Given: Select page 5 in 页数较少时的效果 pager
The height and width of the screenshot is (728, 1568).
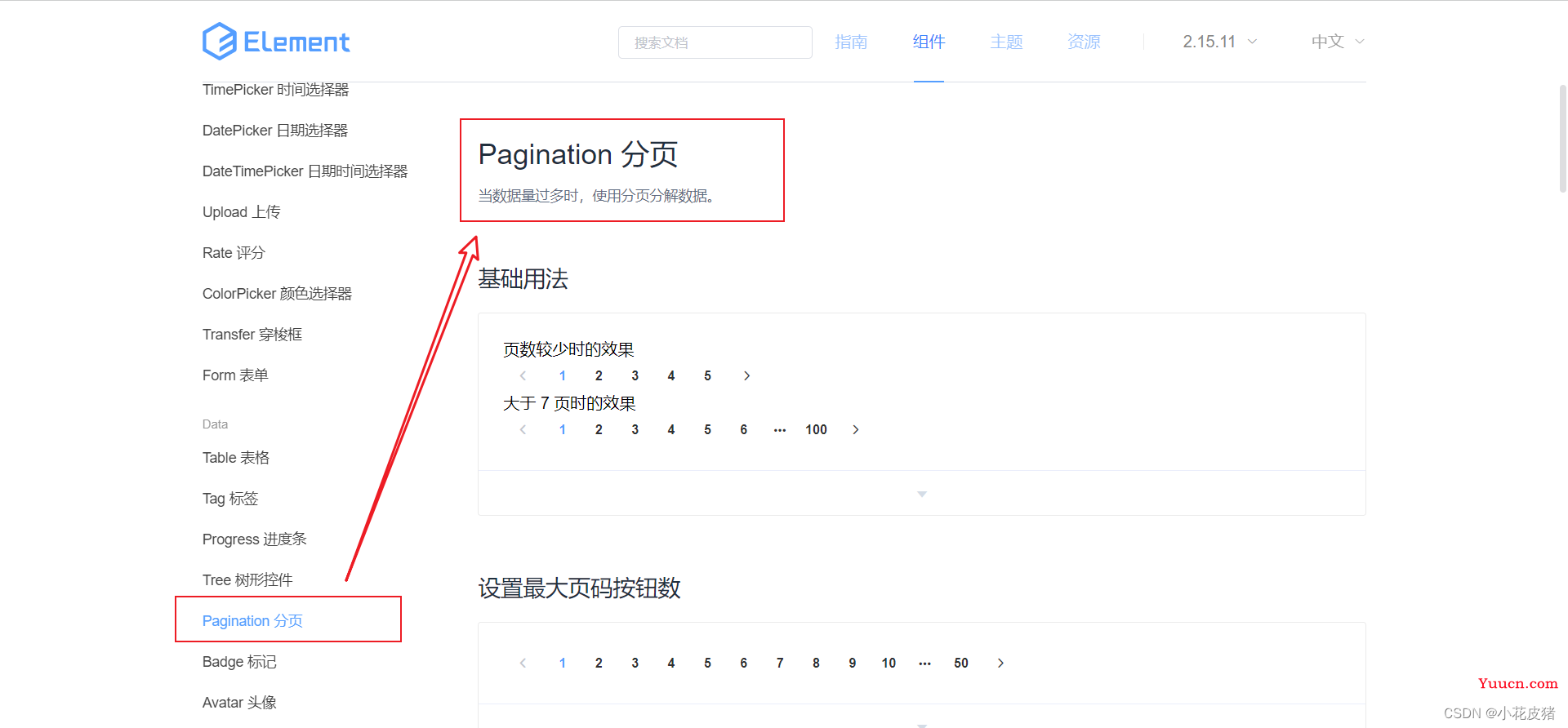Looking at the screenshot, I should [x=707, y=375].
